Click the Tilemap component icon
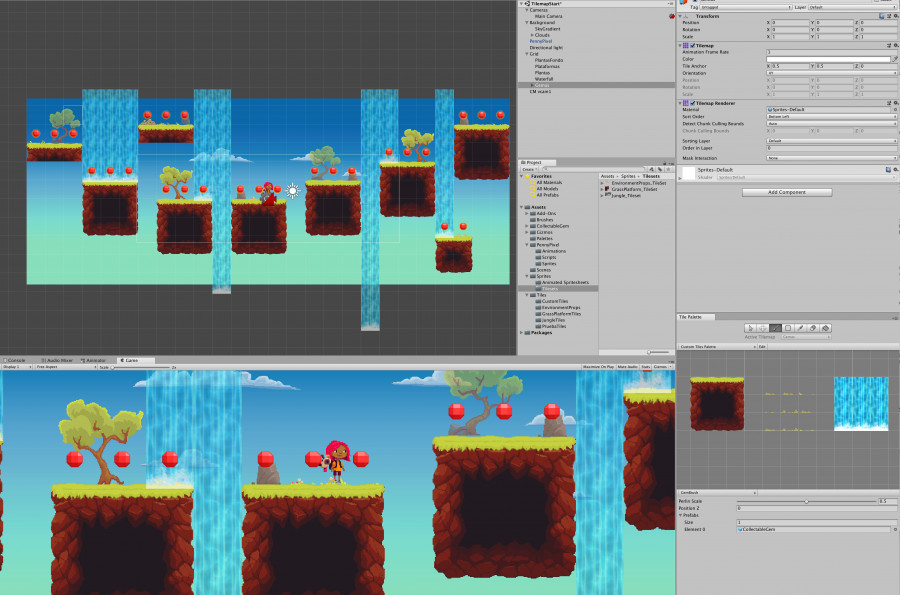900x595 pixels. (x=685, y=45)
